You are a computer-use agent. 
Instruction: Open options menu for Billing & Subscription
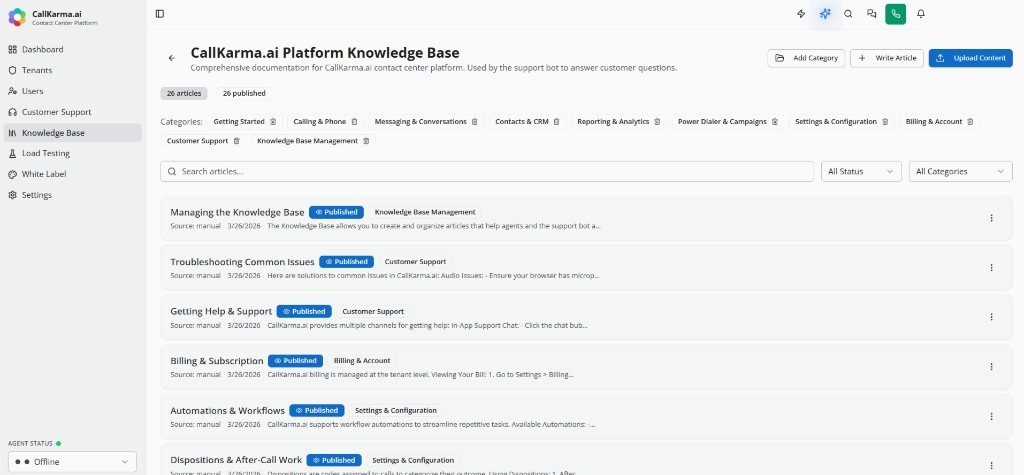pyautogui.click(x=991, y=367)
